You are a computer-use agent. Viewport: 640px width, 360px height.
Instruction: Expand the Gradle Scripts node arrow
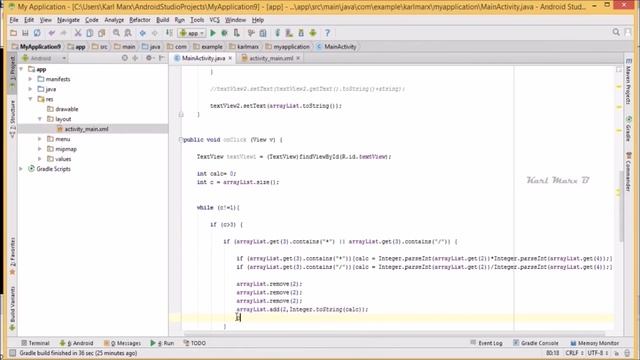coord(21,169)
